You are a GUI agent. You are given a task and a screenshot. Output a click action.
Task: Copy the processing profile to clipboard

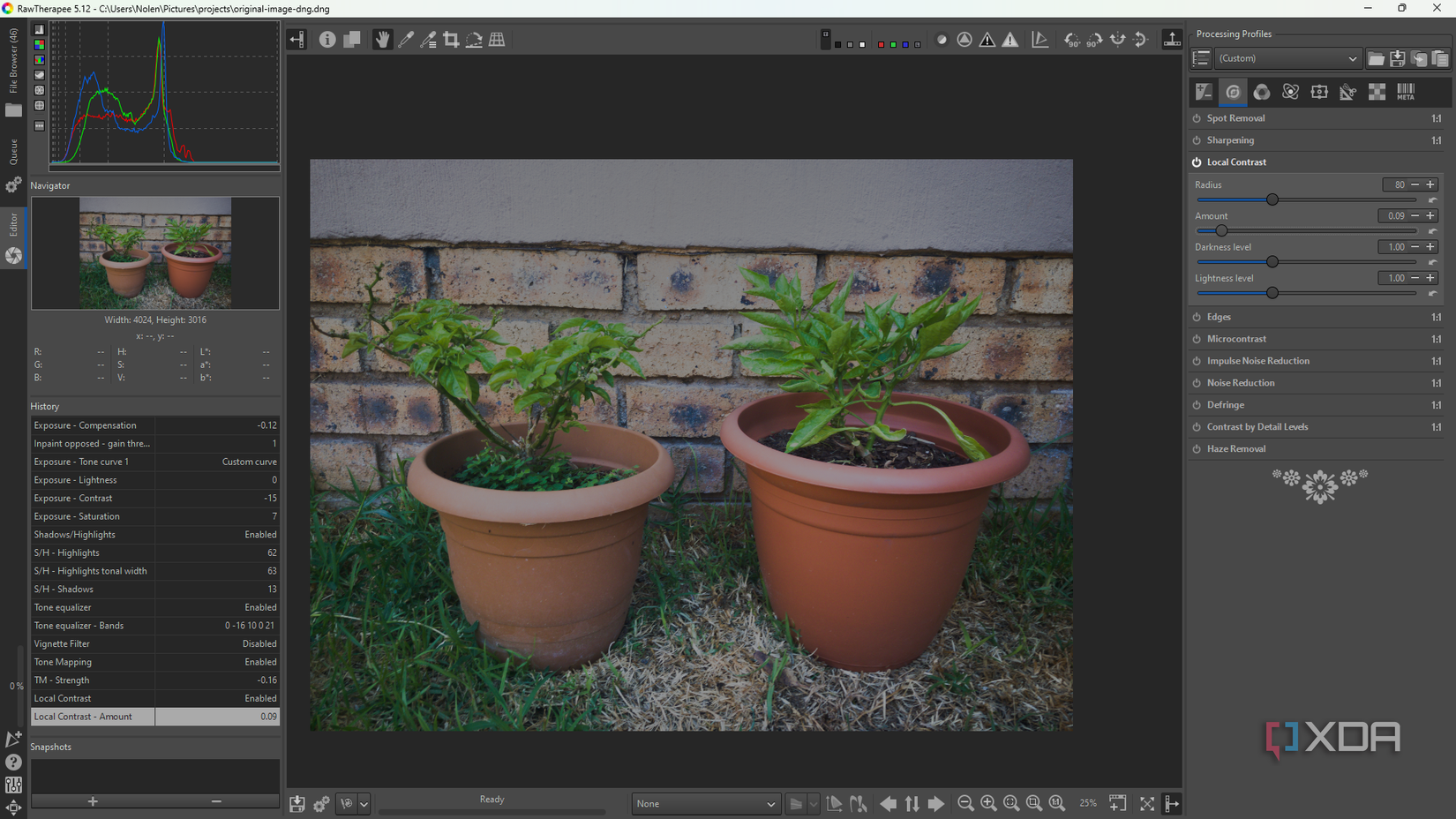(1419, 59)
